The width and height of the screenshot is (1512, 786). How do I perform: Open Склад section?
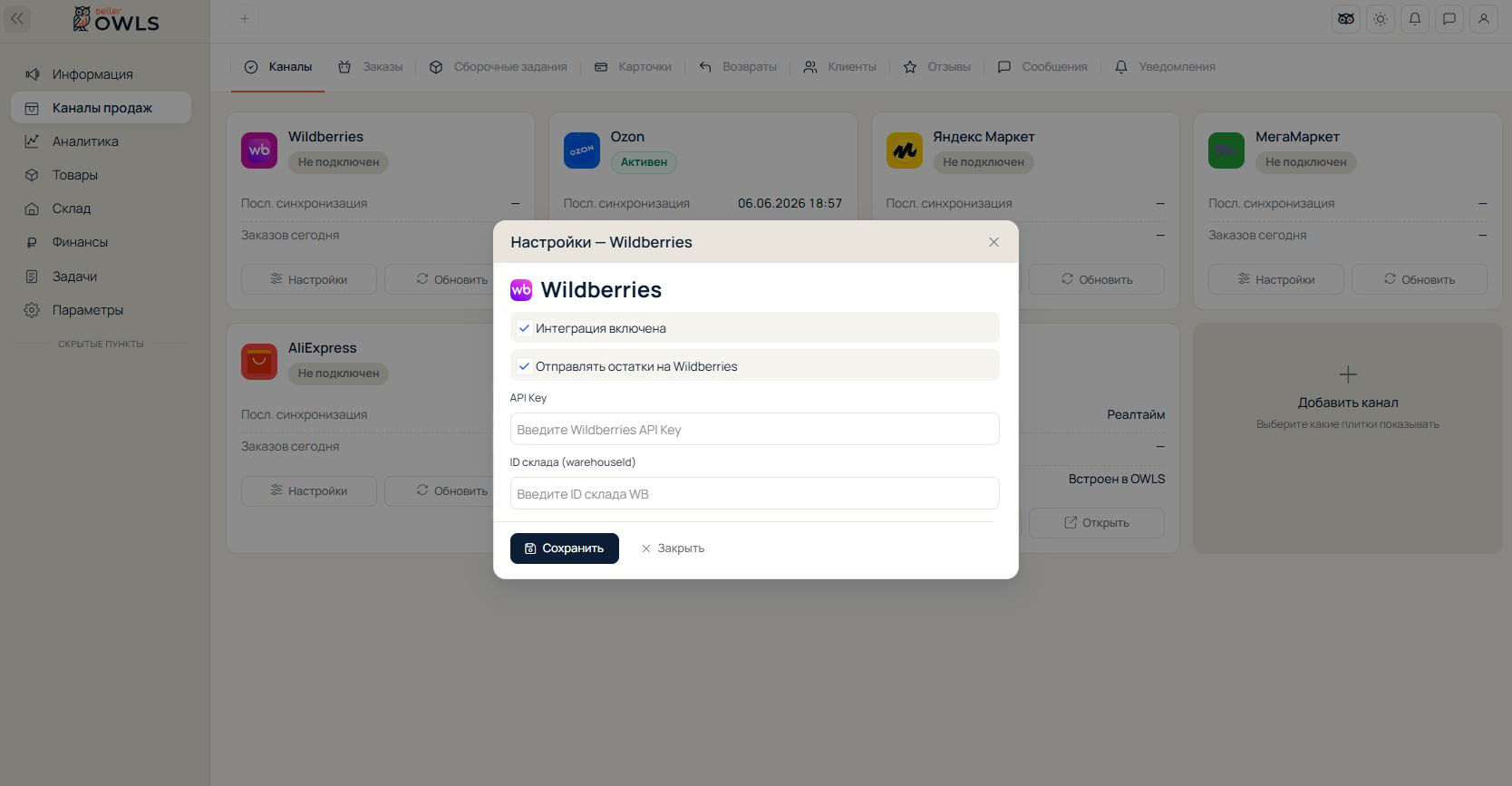click(x=101, y=209)
